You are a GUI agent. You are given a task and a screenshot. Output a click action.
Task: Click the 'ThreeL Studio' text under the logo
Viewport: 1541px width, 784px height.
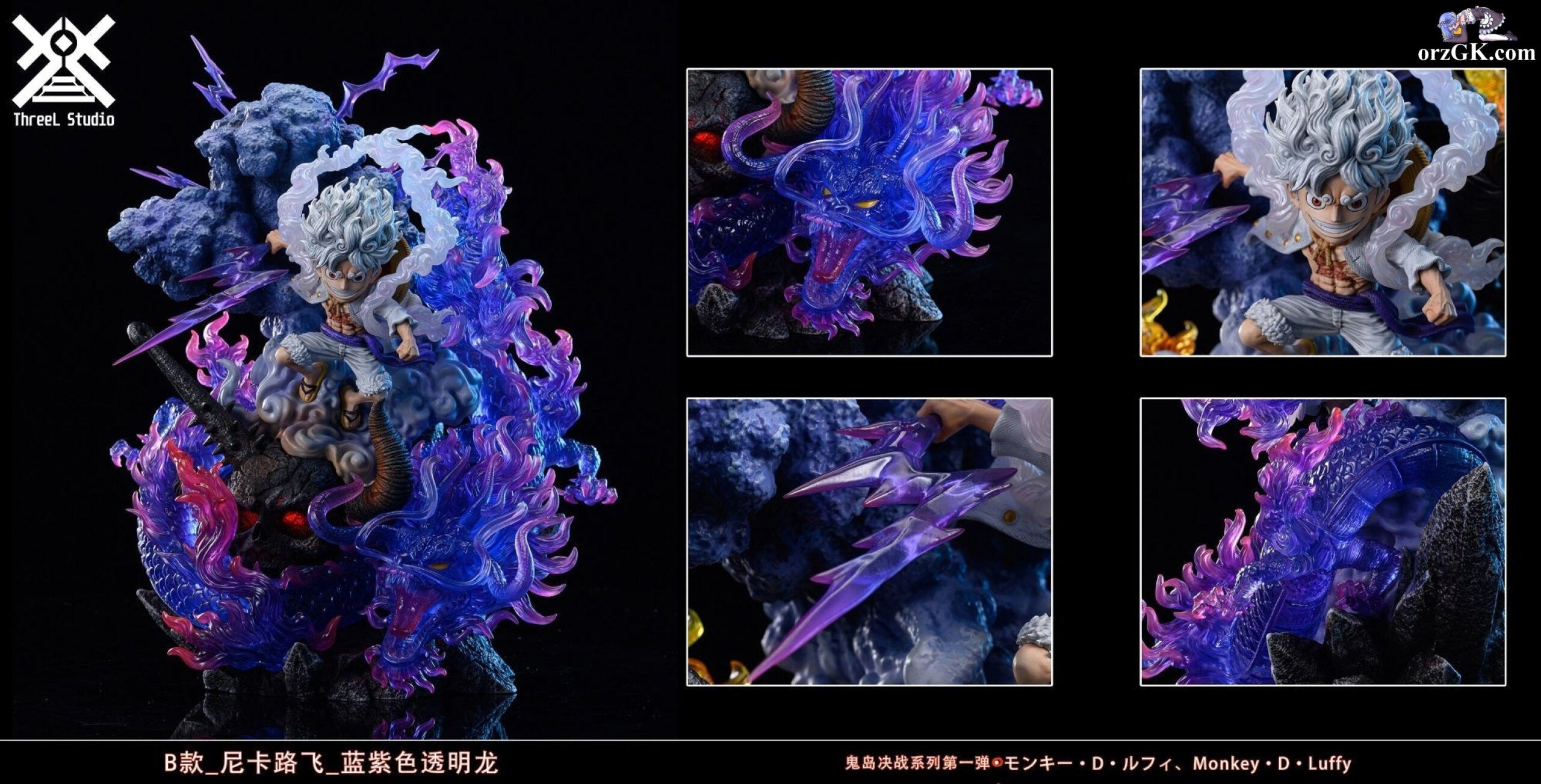tap(64, 119)
